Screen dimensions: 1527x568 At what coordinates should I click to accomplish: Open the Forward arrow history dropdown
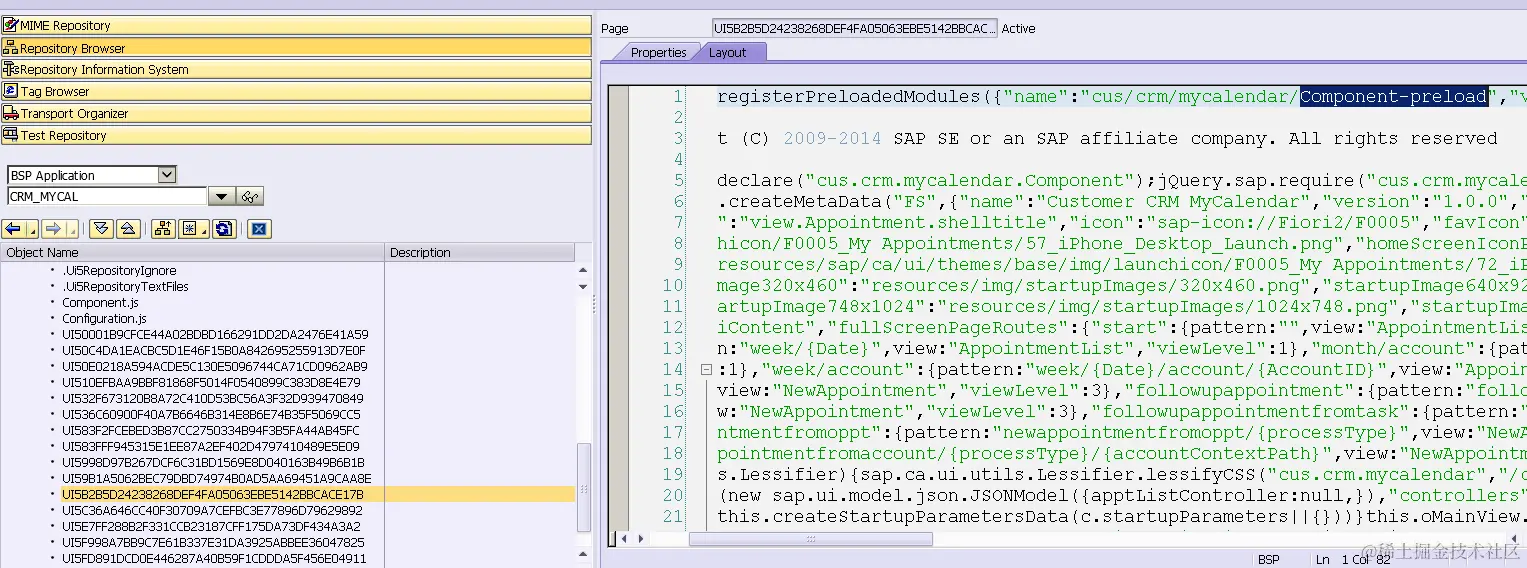coord(71,229)
